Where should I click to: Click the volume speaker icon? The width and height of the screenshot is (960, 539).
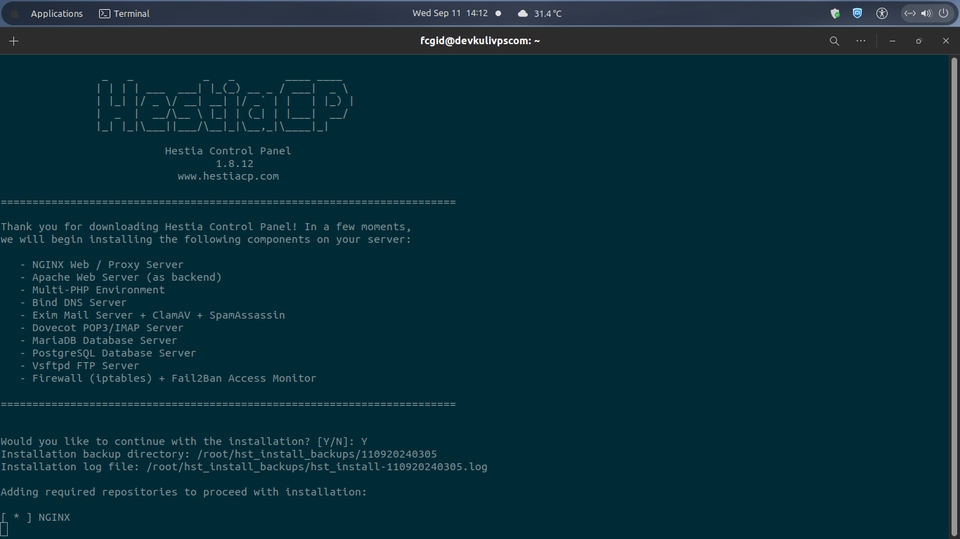pos(926,13)
